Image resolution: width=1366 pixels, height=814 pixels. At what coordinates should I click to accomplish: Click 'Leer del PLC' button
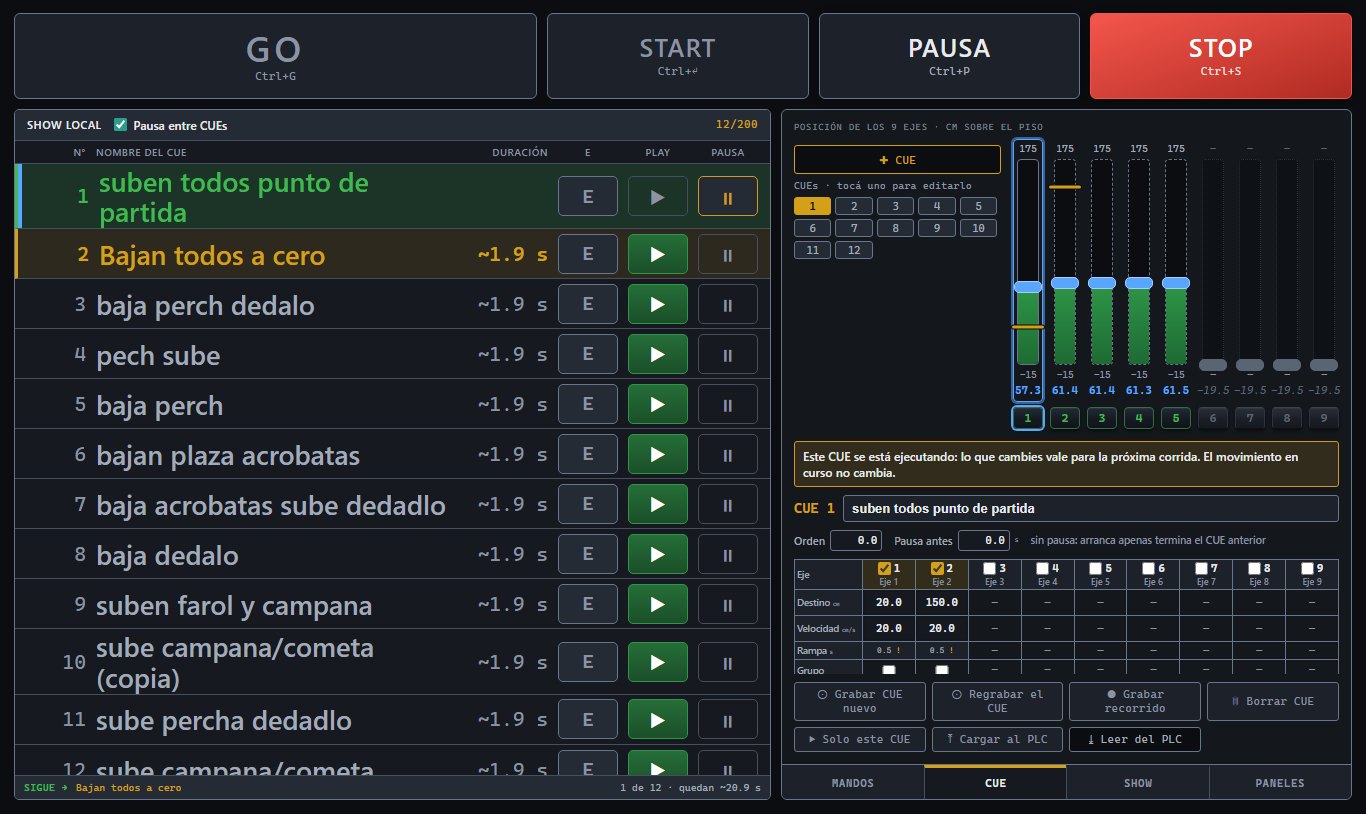pos(1135,740)
